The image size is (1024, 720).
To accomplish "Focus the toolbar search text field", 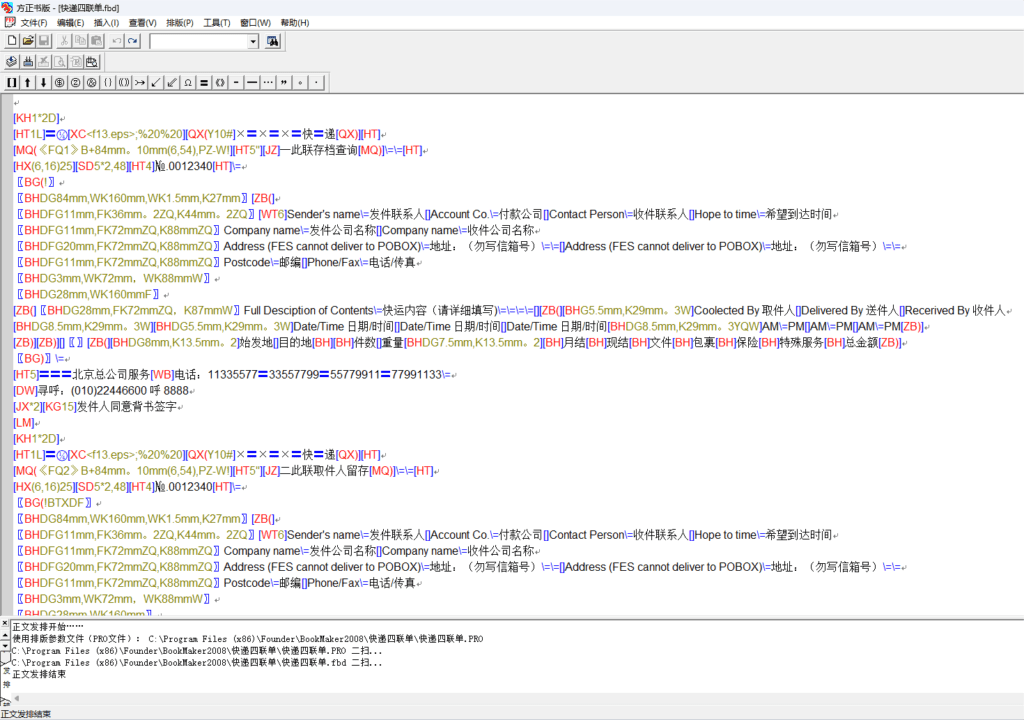I will click(x=199, y=42).
